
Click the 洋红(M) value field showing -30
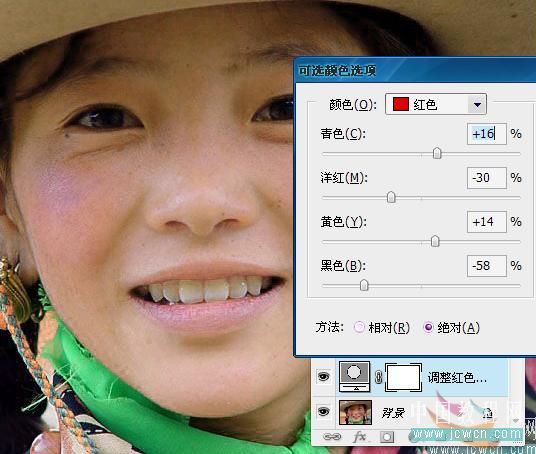click(486, 178)
